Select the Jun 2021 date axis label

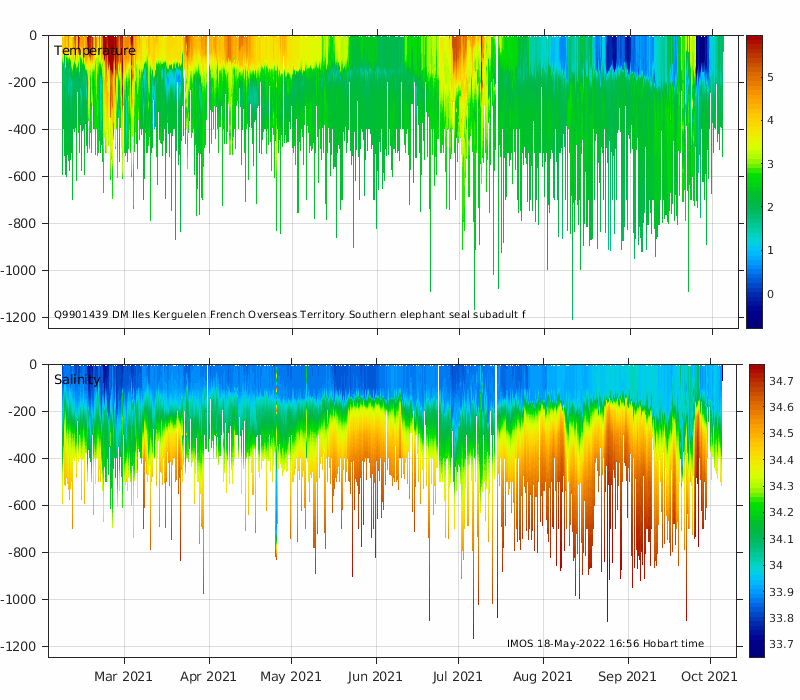[x=375, y=677]
